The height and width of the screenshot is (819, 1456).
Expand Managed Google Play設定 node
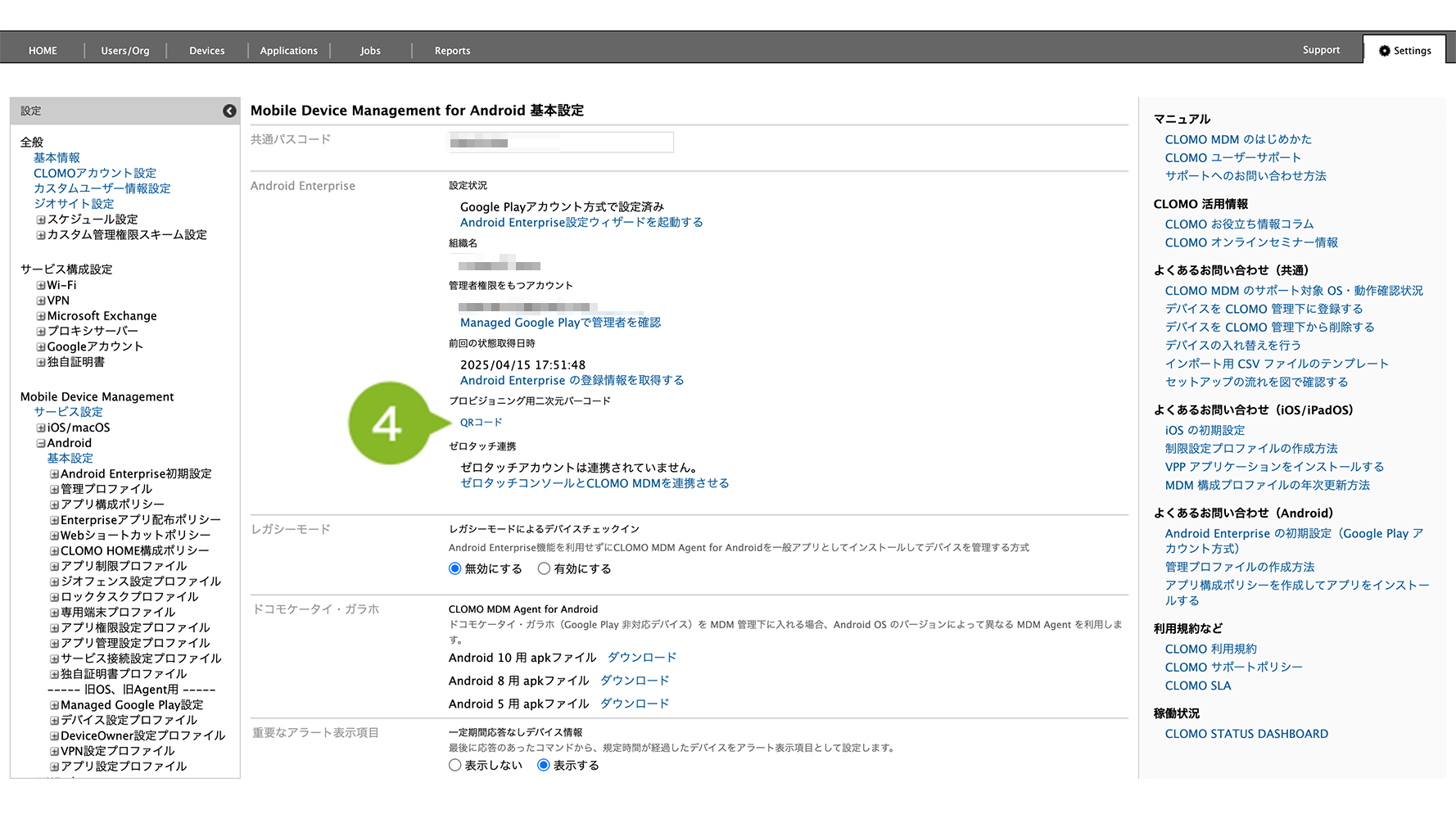click(x=54, y=705)
